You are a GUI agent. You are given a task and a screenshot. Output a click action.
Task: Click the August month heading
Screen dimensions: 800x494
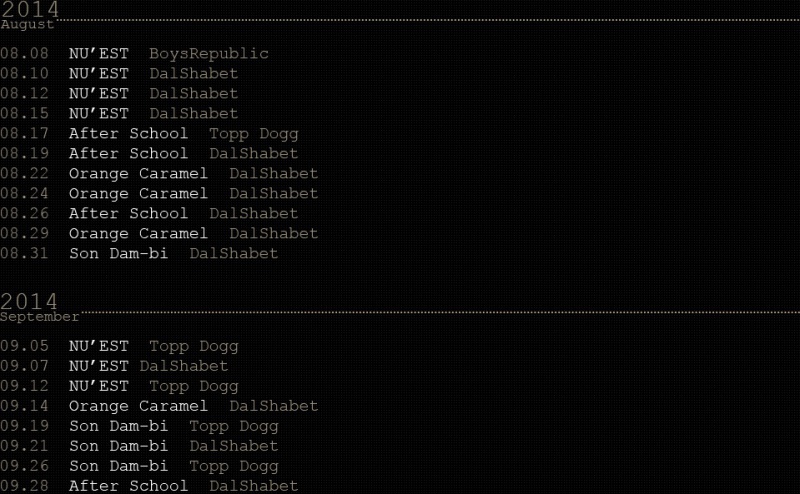[x=27, y=25]
